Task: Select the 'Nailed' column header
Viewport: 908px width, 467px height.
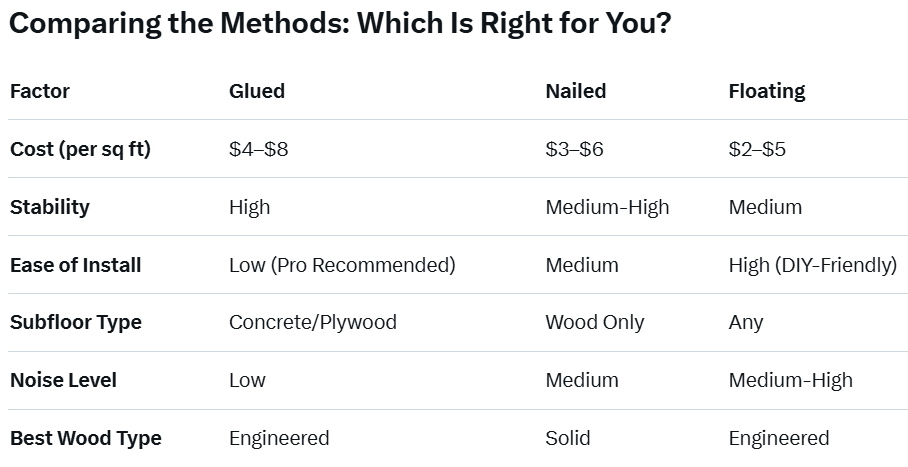Action: [x=576, y=91]
